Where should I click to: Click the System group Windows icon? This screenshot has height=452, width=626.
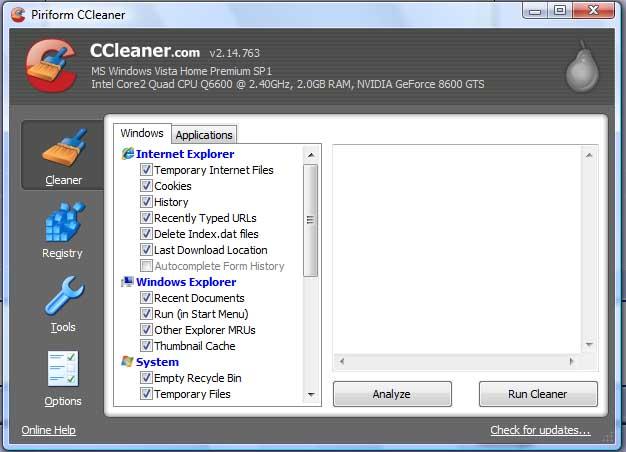click(128, 362)
